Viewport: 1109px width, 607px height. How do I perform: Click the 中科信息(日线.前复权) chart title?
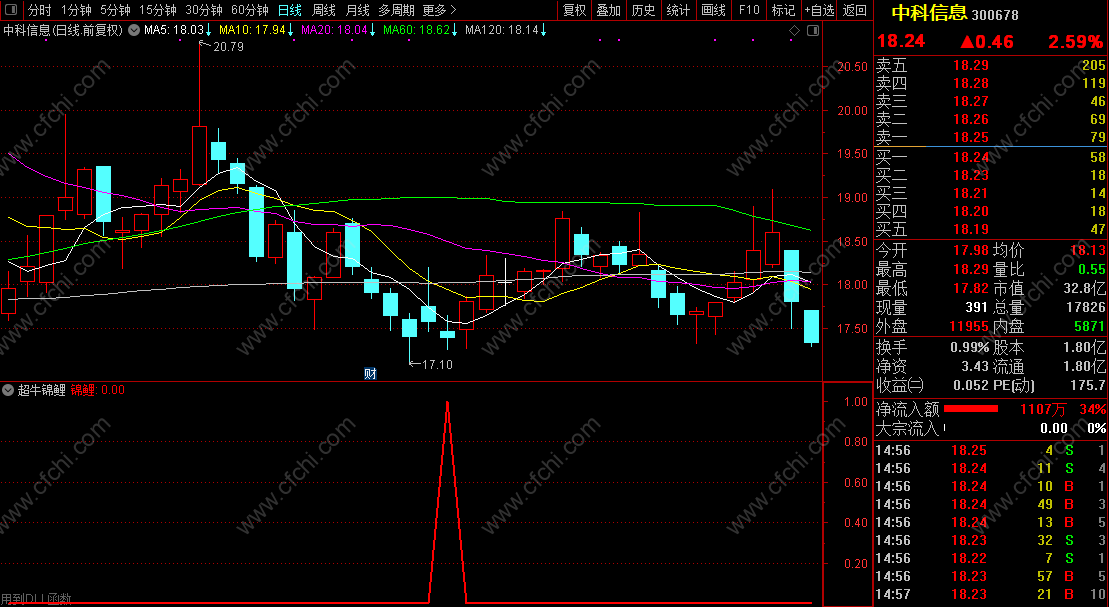click(x=63, y=30)
